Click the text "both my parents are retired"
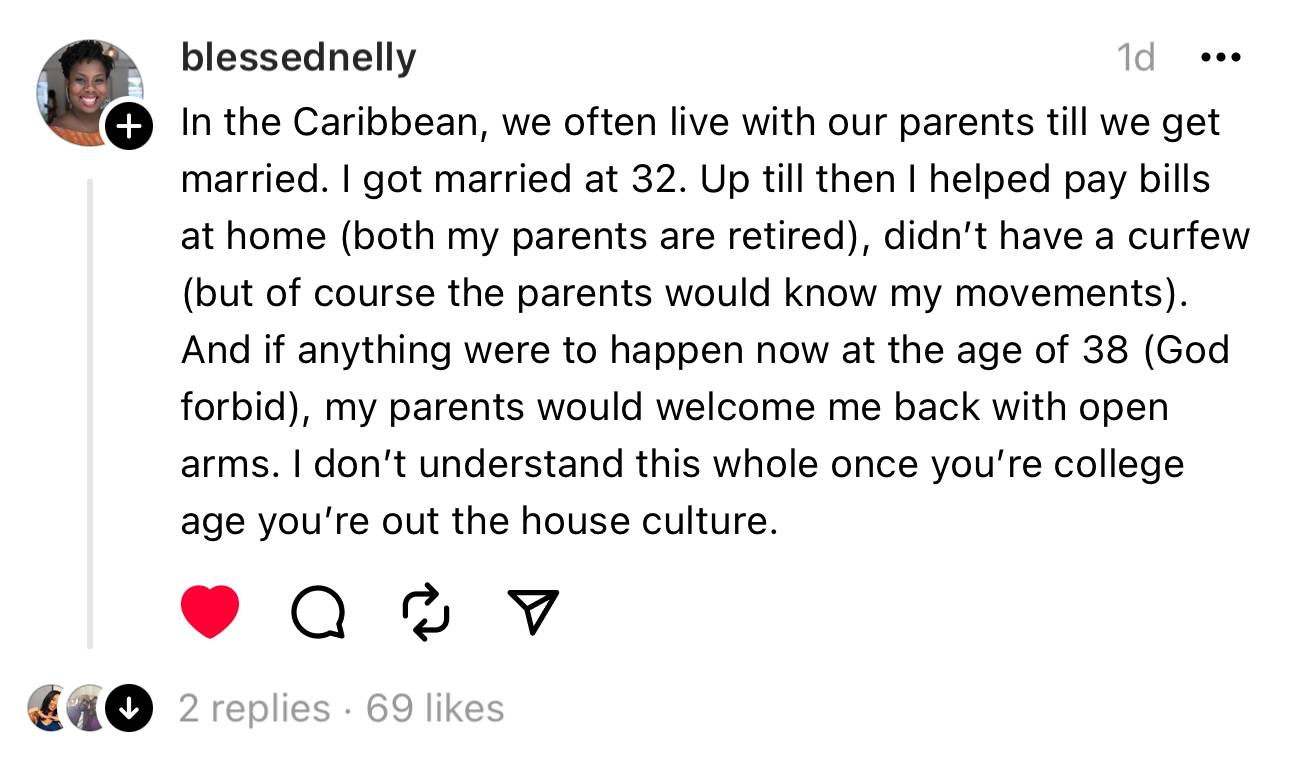Image resolution: width=1290 pixels, height=781 pixels. coord(598,237)
